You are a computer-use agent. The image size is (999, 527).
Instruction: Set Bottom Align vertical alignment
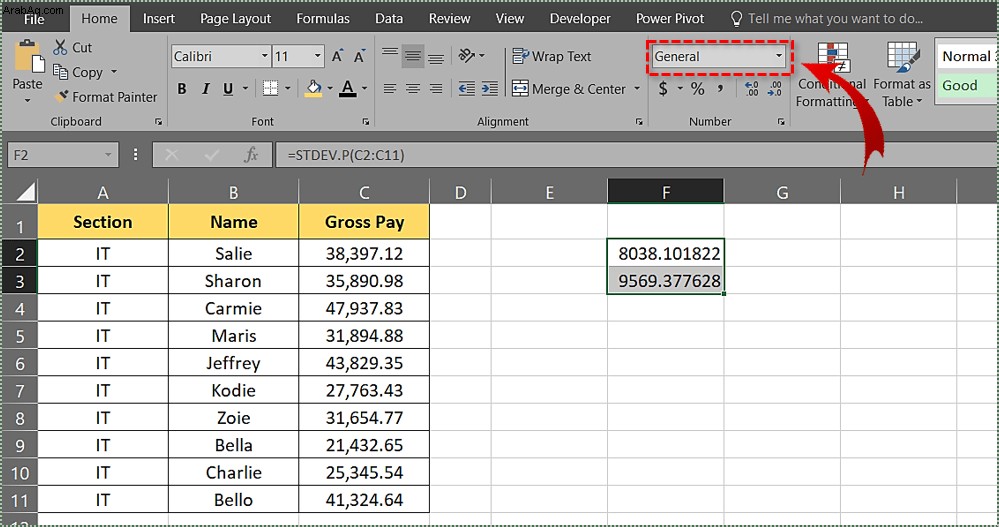(436, 59)
